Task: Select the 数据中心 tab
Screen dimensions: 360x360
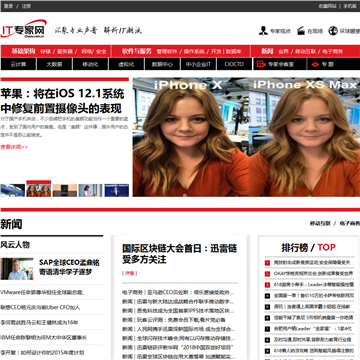Action: click(x=162, y=64)
